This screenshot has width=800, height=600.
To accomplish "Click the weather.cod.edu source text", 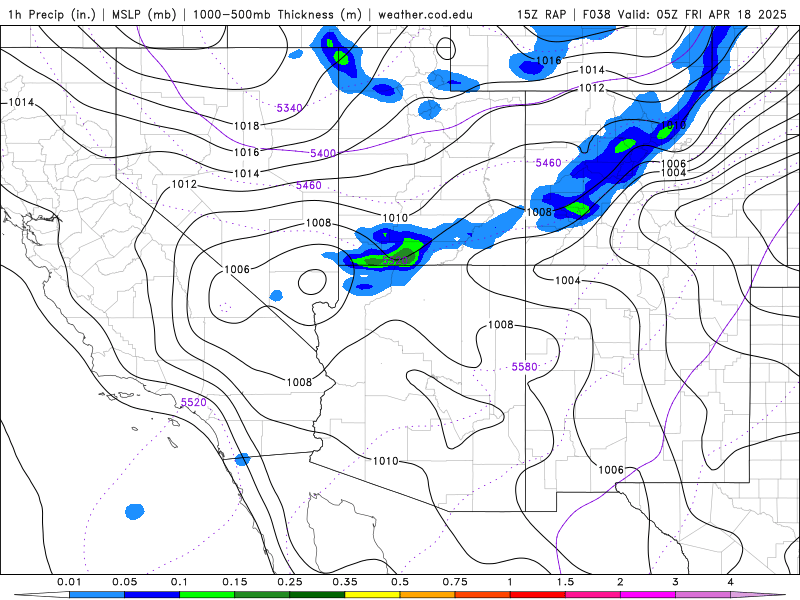I will click(x=425, y=14).
